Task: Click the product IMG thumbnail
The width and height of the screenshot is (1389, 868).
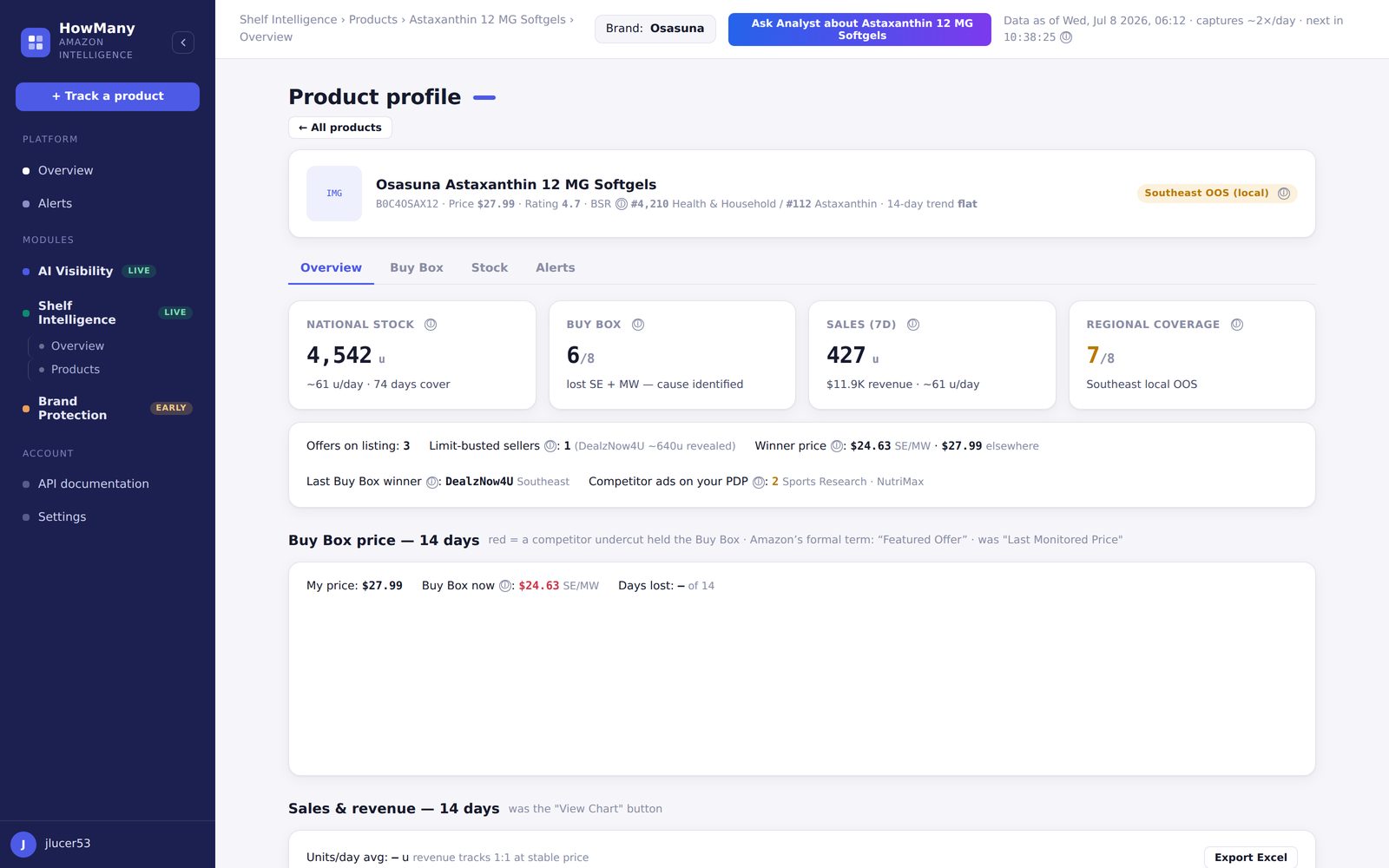Action: coord(334,194)
